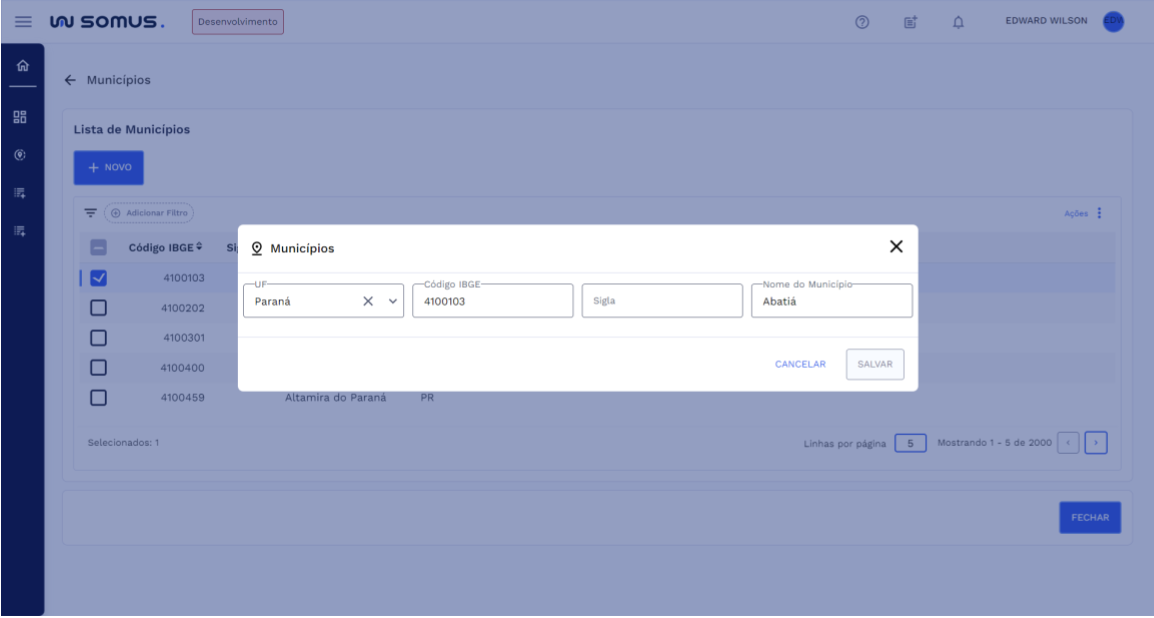The height and width of the screenshot is (618, 1154).
Task: Open the Ações three-dot menu
Action: 1099,213
